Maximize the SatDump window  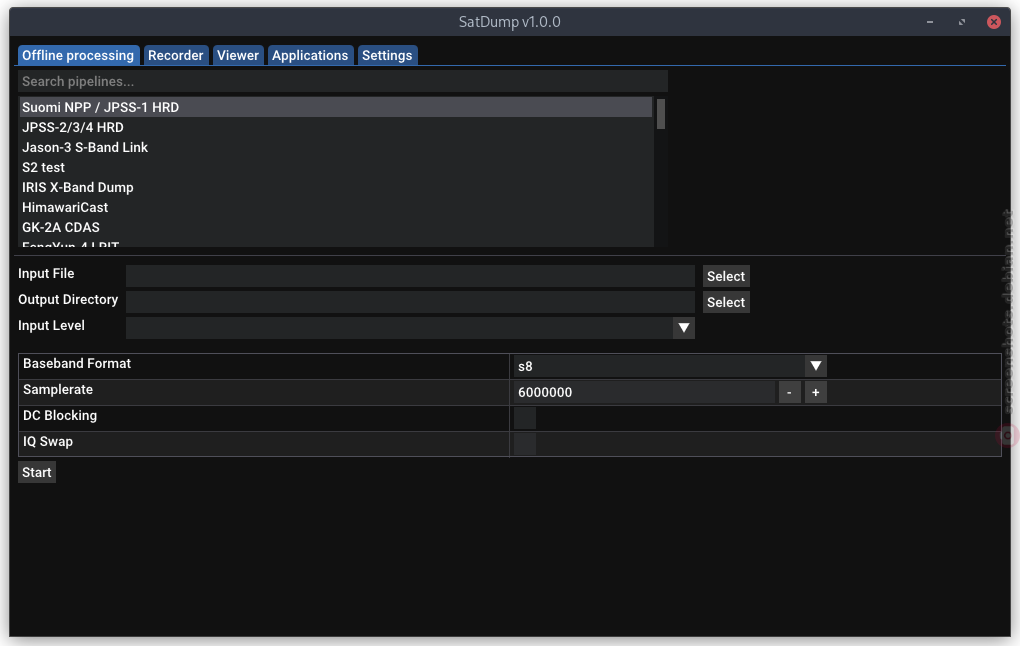click(x=962, y=22)
